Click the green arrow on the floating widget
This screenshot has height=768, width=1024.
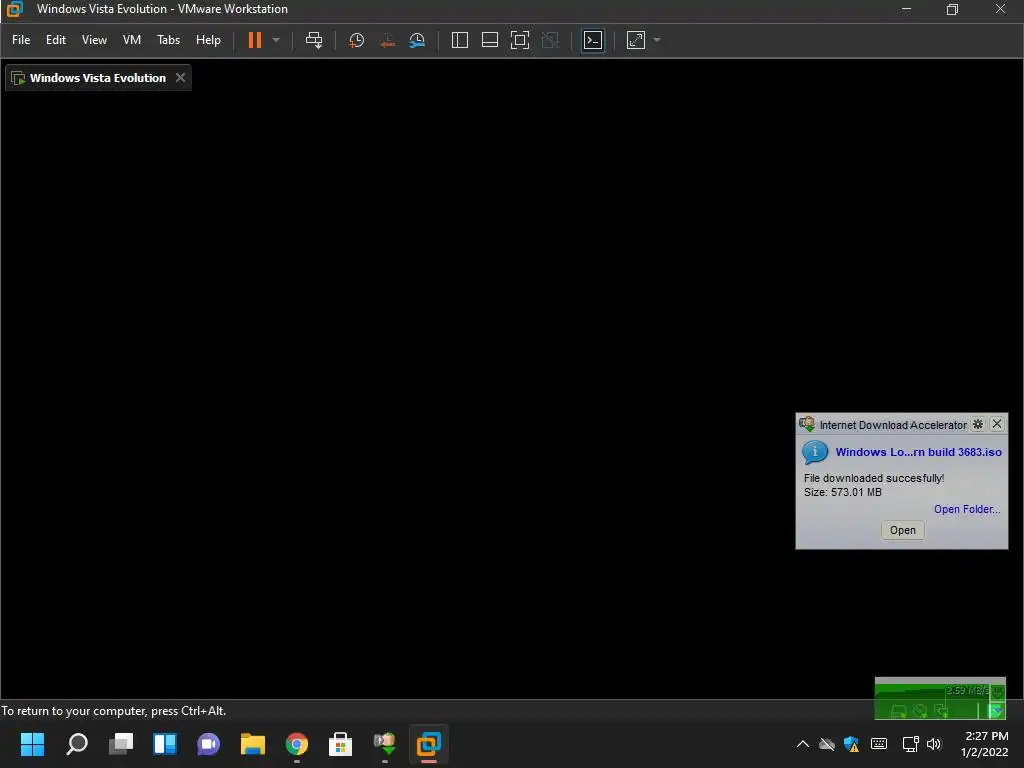997,711
